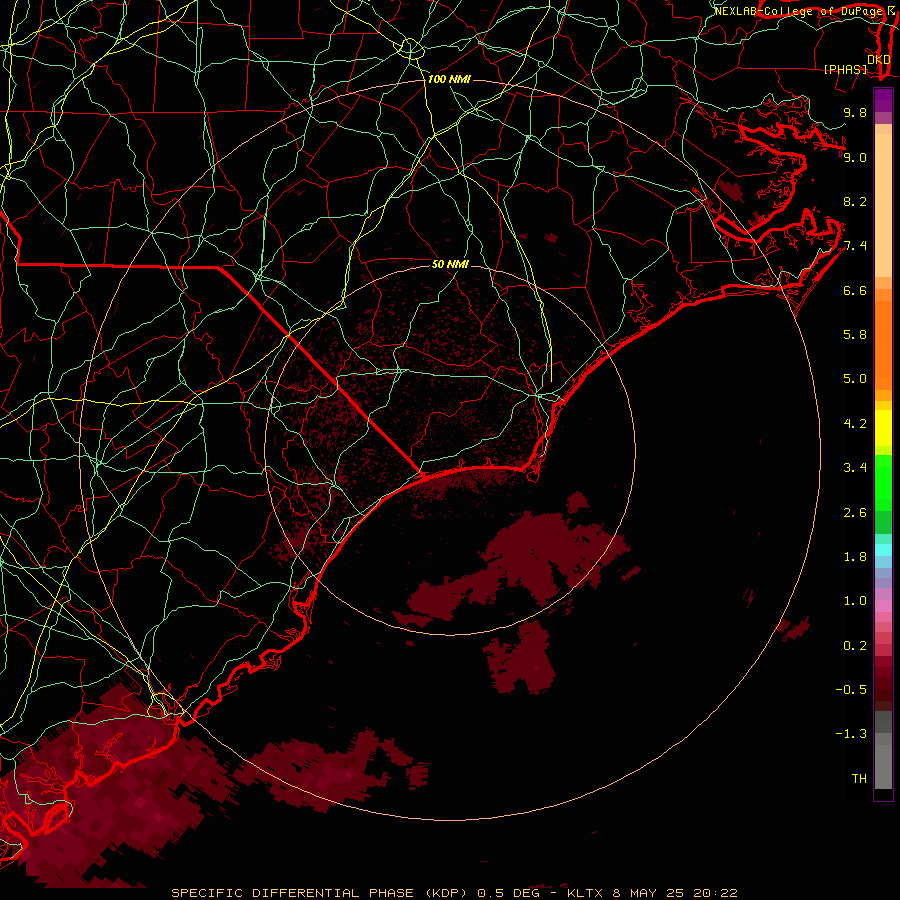Click the 4.2 value on color scale
Image resolution: width=900 pixels, height=900 pixels.
pos(855,424)
